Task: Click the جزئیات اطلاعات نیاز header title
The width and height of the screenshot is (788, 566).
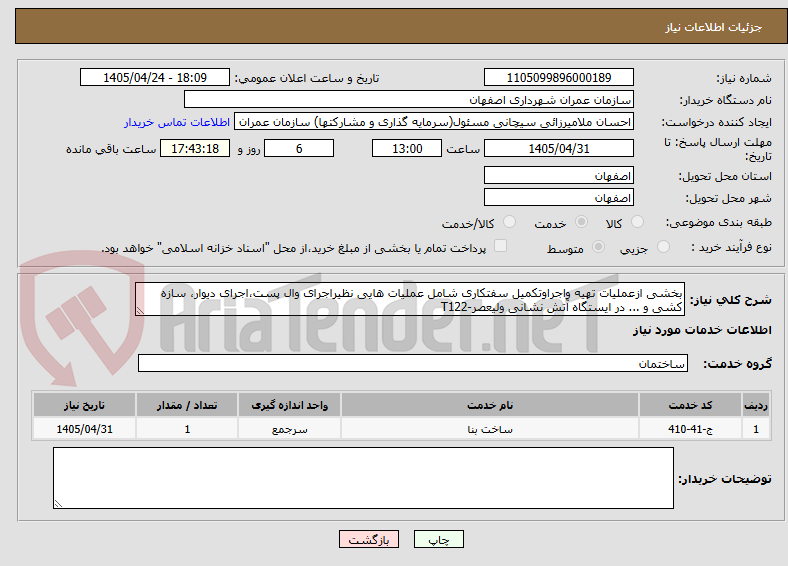Action: pos(714,27)
